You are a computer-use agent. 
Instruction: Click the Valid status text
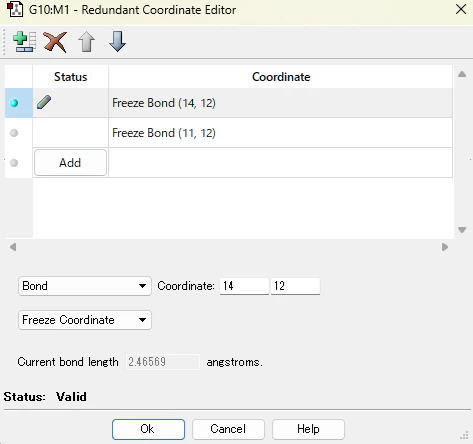click(x=71, y=397)
